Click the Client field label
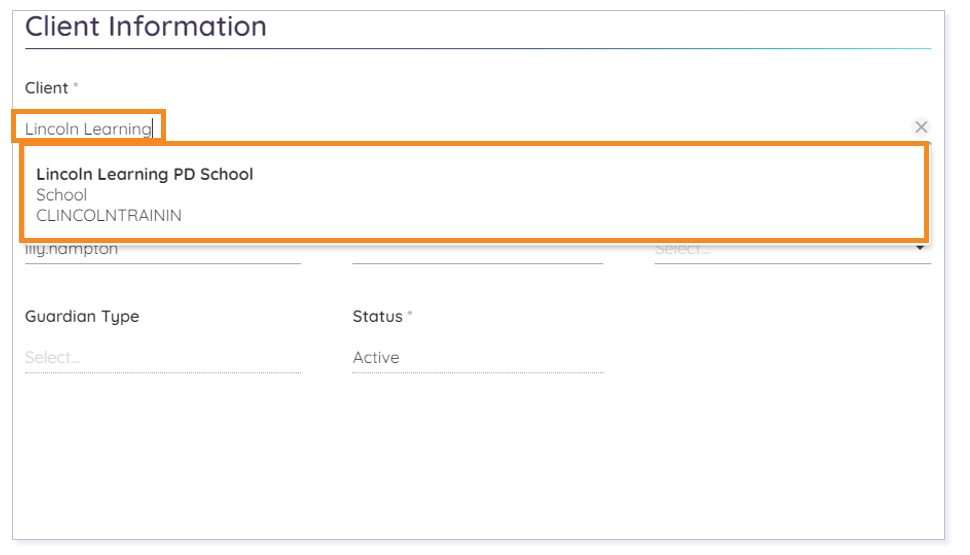This screenshot has height=555, width=970. click(46, 88)
